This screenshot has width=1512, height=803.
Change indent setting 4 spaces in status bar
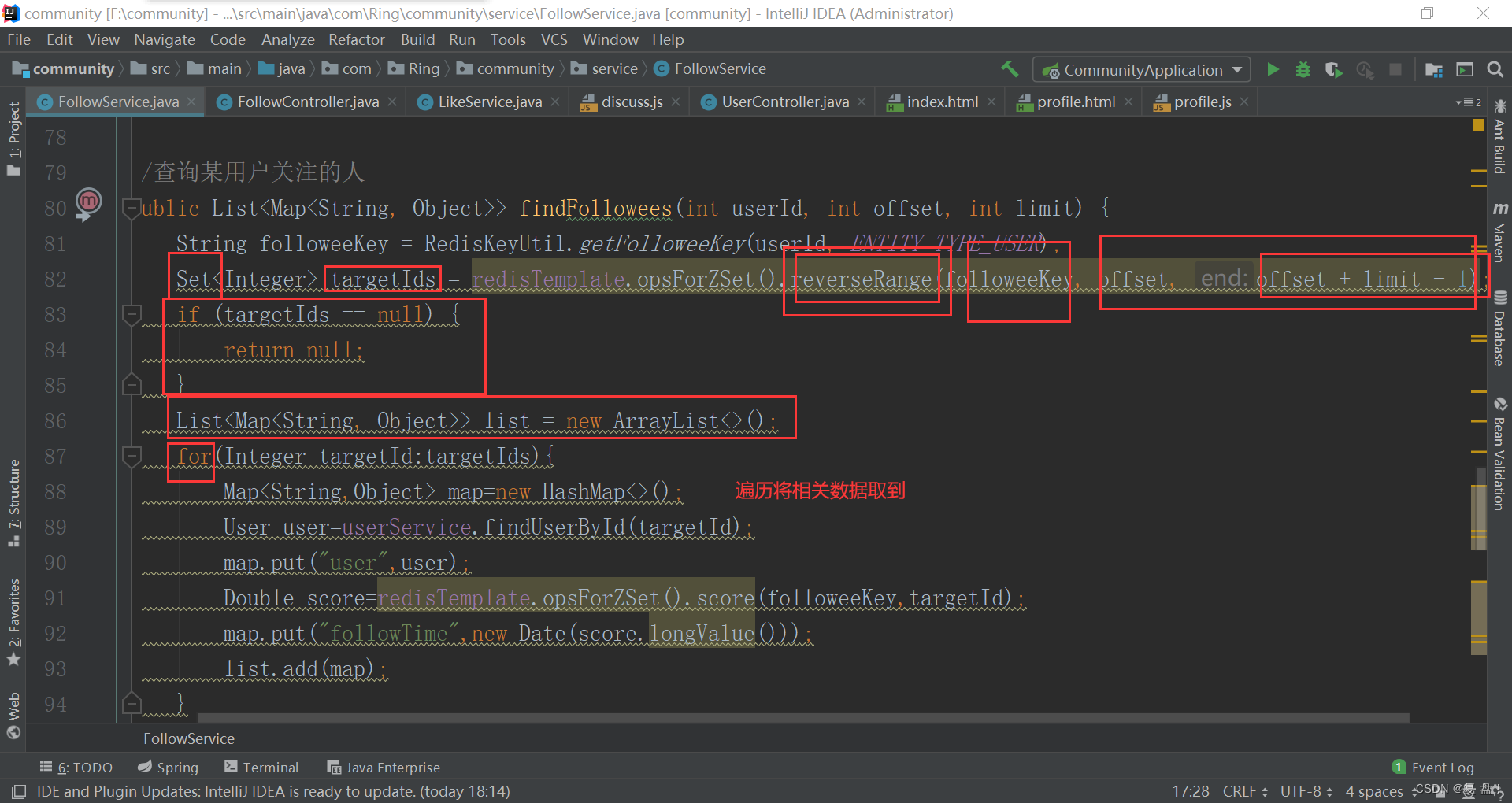[1380, 791]
